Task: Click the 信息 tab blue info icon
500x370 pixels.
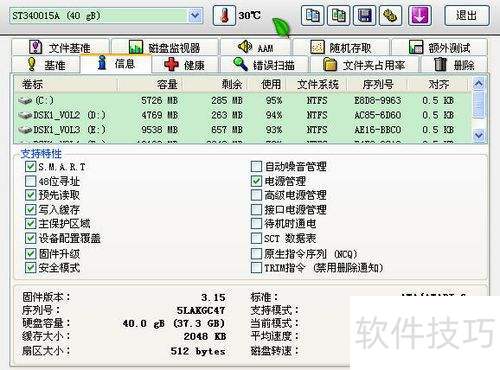Action: (102, 62)
